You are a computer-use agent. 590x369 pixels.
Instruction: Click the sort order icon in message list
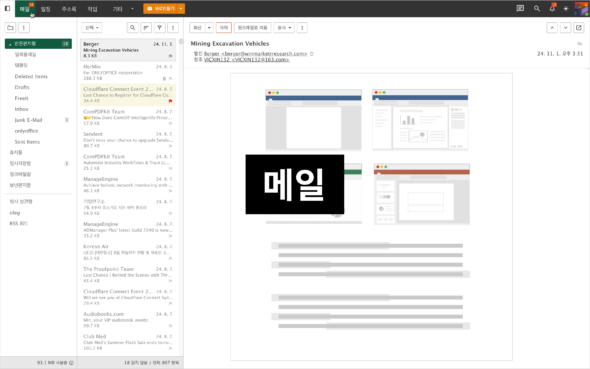[x=146, y=27]
